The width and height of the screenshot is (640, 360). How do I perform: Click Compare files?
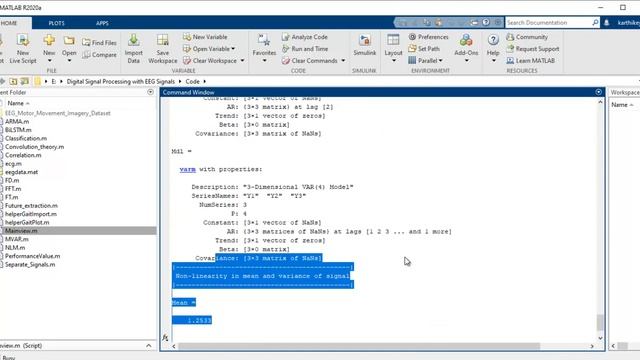(x=99, y=55)
